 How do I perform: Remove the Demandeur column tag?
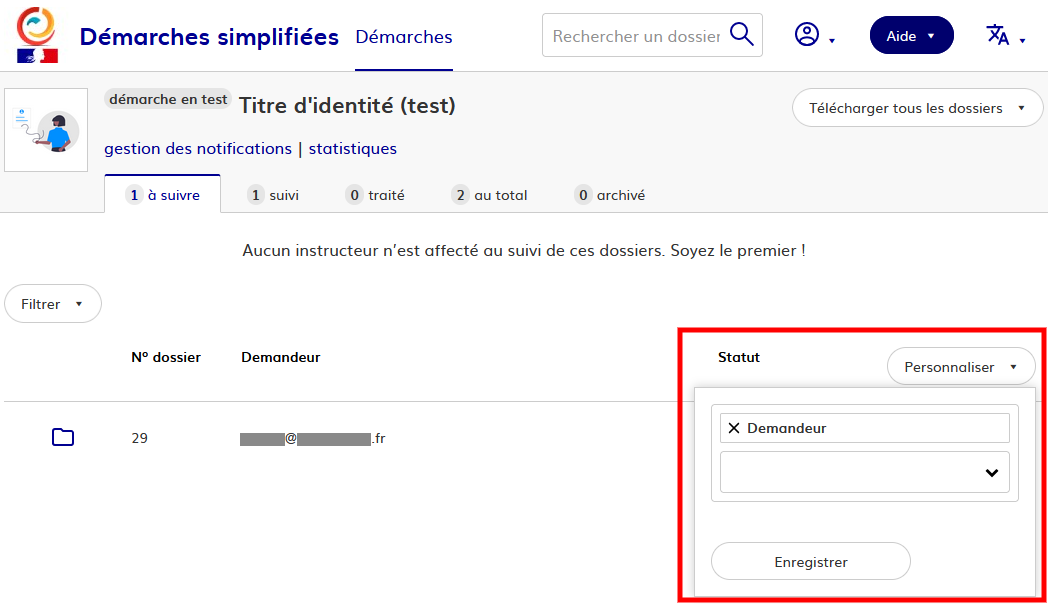click(x=734, y=428)
